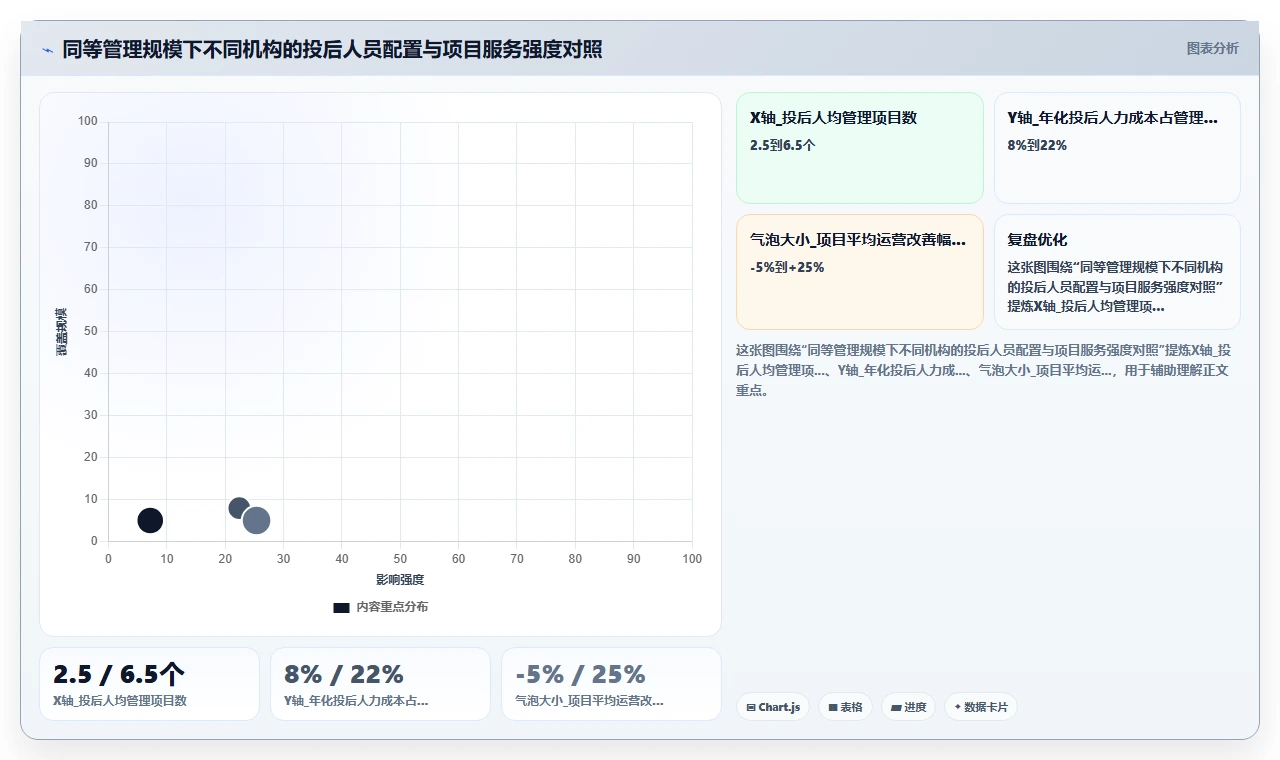The height and width of the screenshot is (760, 1280).
Task: Click the -5% / 25% stat card
Action: pyautogui.click(x=611, y=684)
